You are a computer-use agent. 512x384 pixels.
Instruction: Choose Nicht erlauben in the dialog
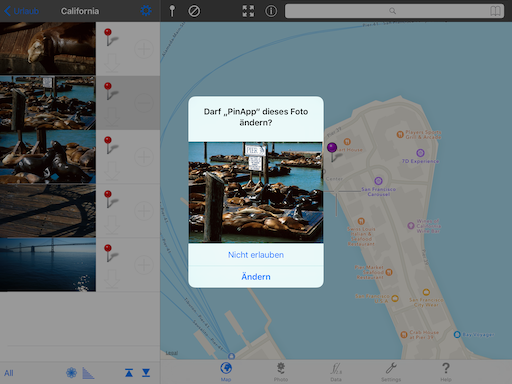click(256, 255)
